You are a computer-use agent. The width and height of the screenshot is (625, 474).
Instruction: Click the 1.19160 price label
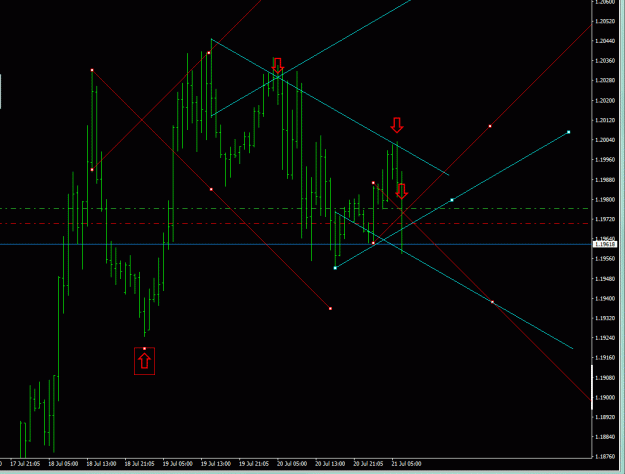point(605,358)
